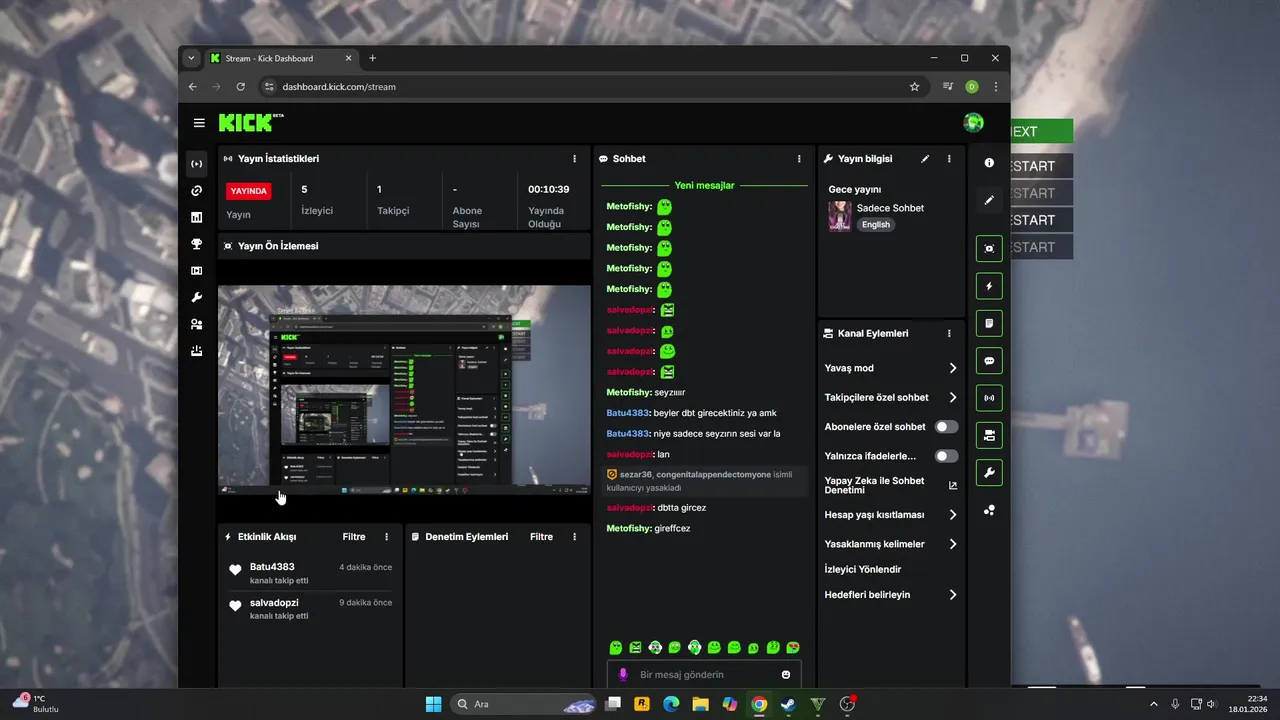Open the Yayın İstatistikleri three-dot menu
Viewport: 1280px width, 720px height.
(x=574, y=159)
